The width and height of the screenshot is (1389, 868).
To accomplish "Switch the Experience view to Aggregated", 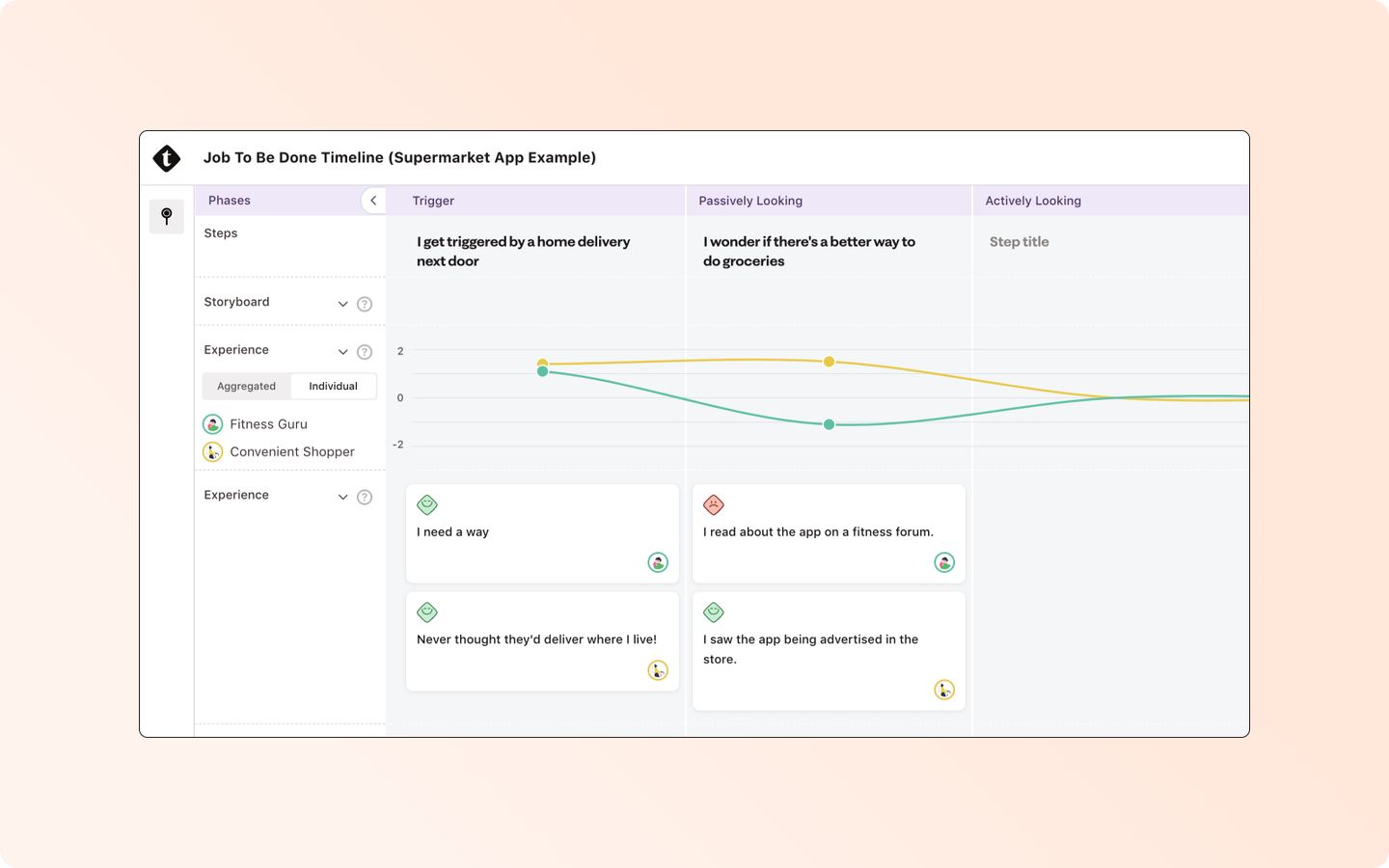I will coord(246,386).
